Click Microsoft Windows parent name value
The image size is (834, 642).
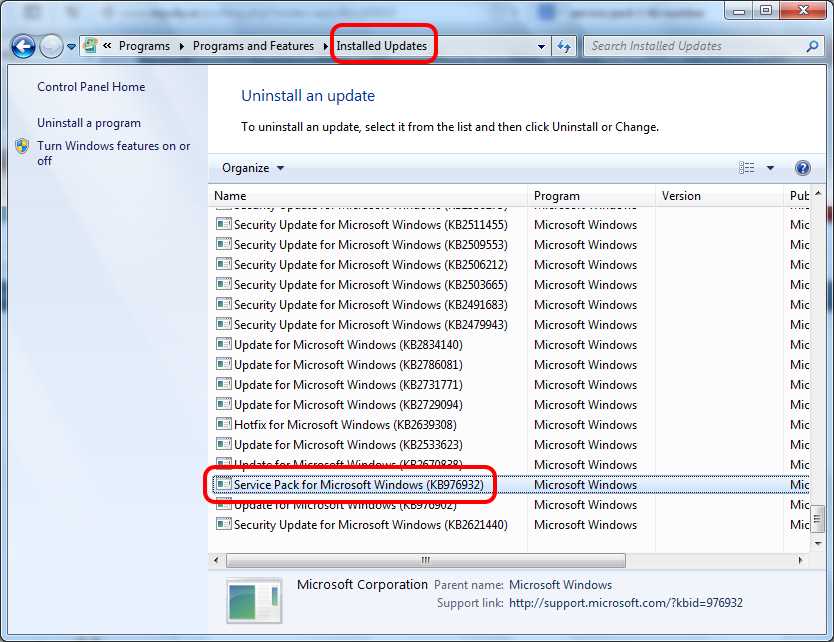[x=561, y=585]
